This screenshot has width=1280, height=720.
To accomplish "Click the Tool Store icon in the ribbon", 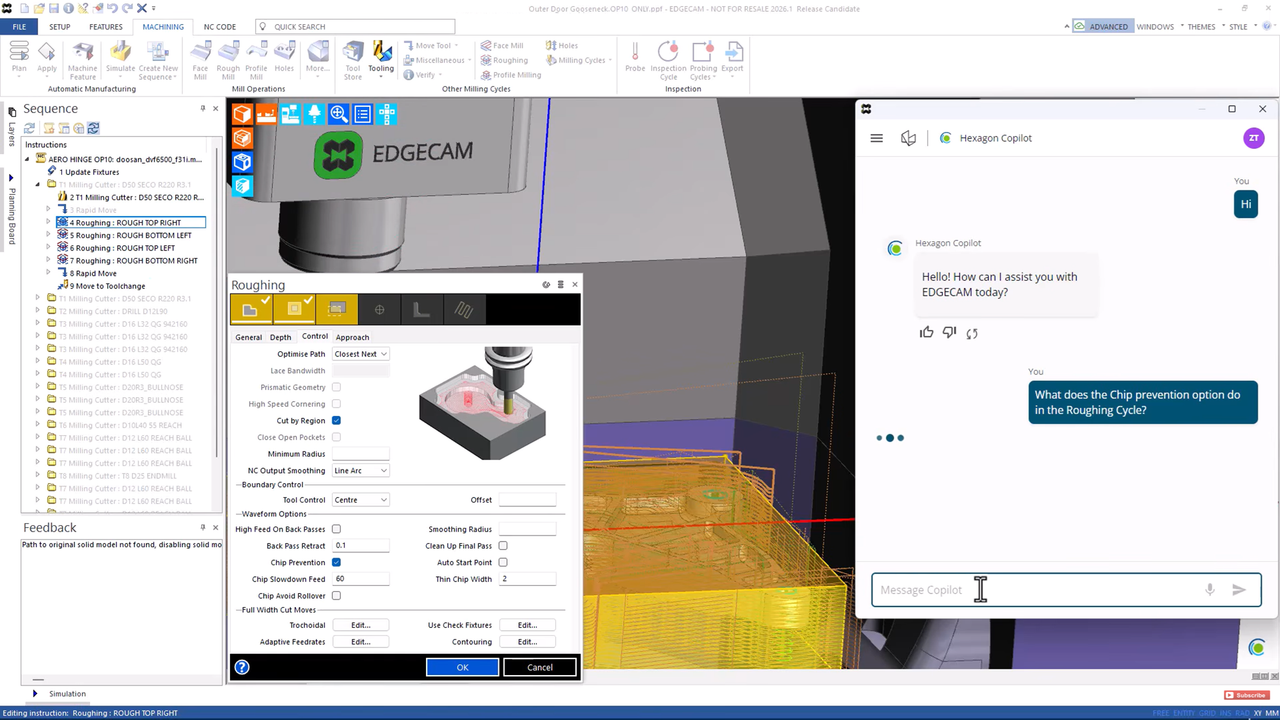I will pos(353,58).
